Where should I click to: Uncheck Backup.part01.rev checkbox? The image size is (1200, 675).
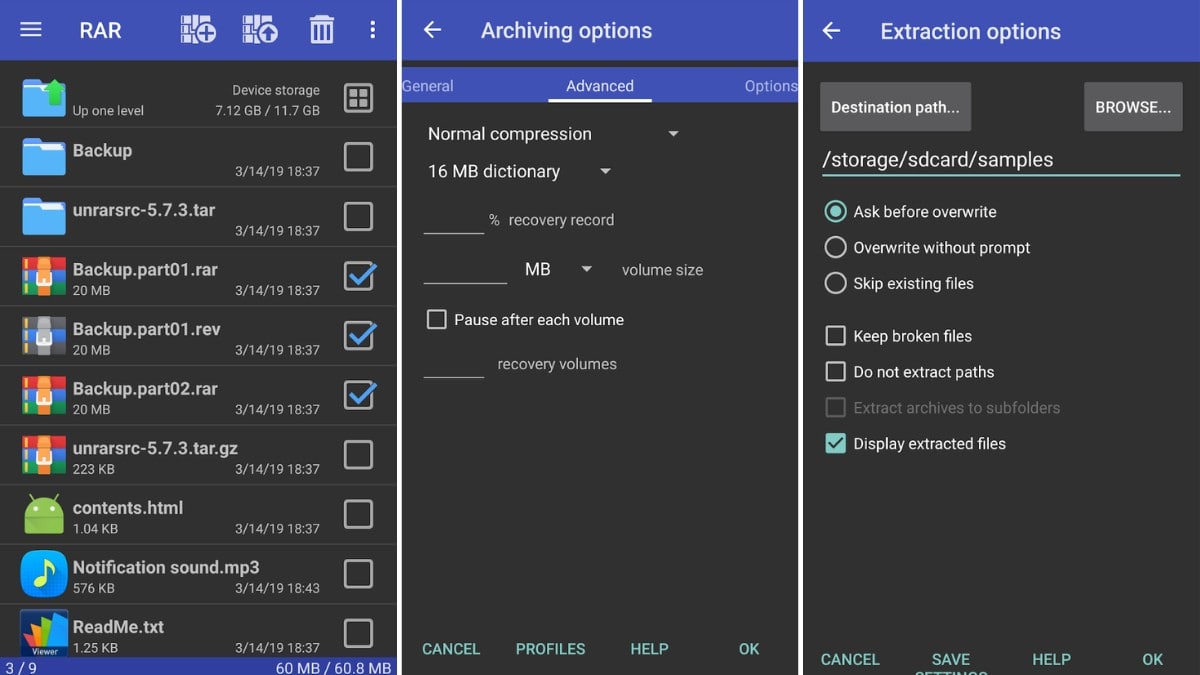click(x=359, y=335)
